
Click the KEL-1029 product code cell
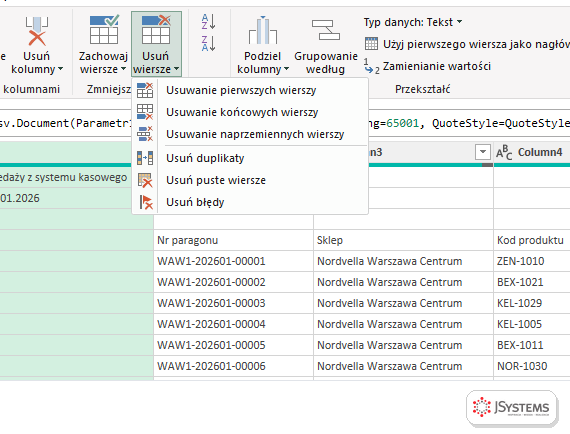tap(532, 303)
